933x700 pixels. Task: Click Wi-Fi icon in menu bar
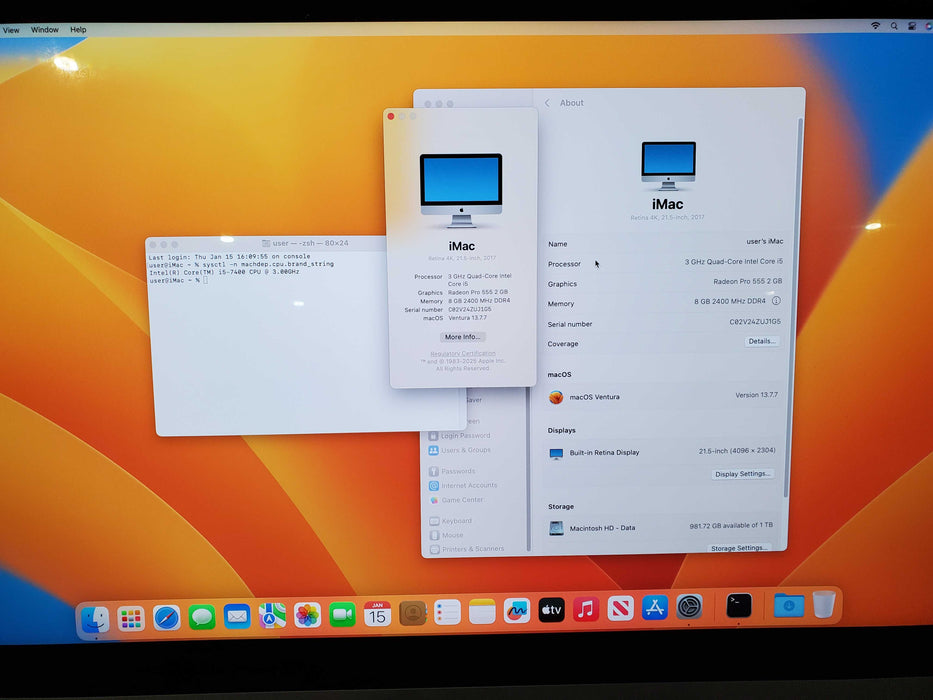875,26
